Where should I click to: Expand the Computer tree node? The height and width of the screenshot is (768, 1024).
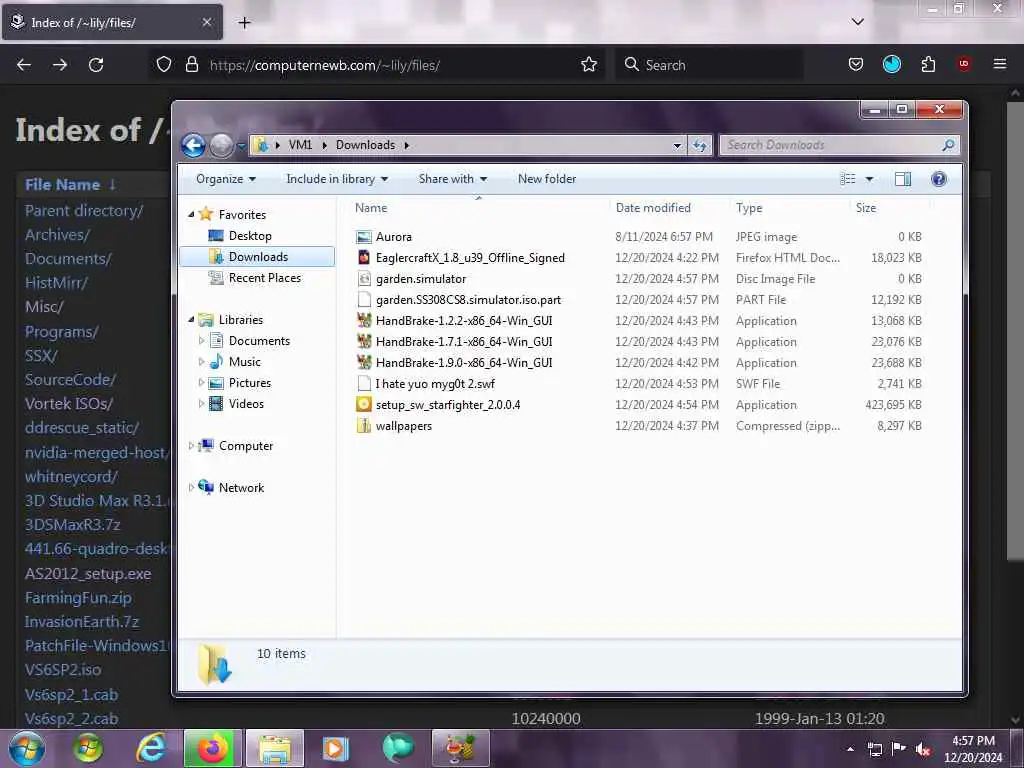point(191,445)
